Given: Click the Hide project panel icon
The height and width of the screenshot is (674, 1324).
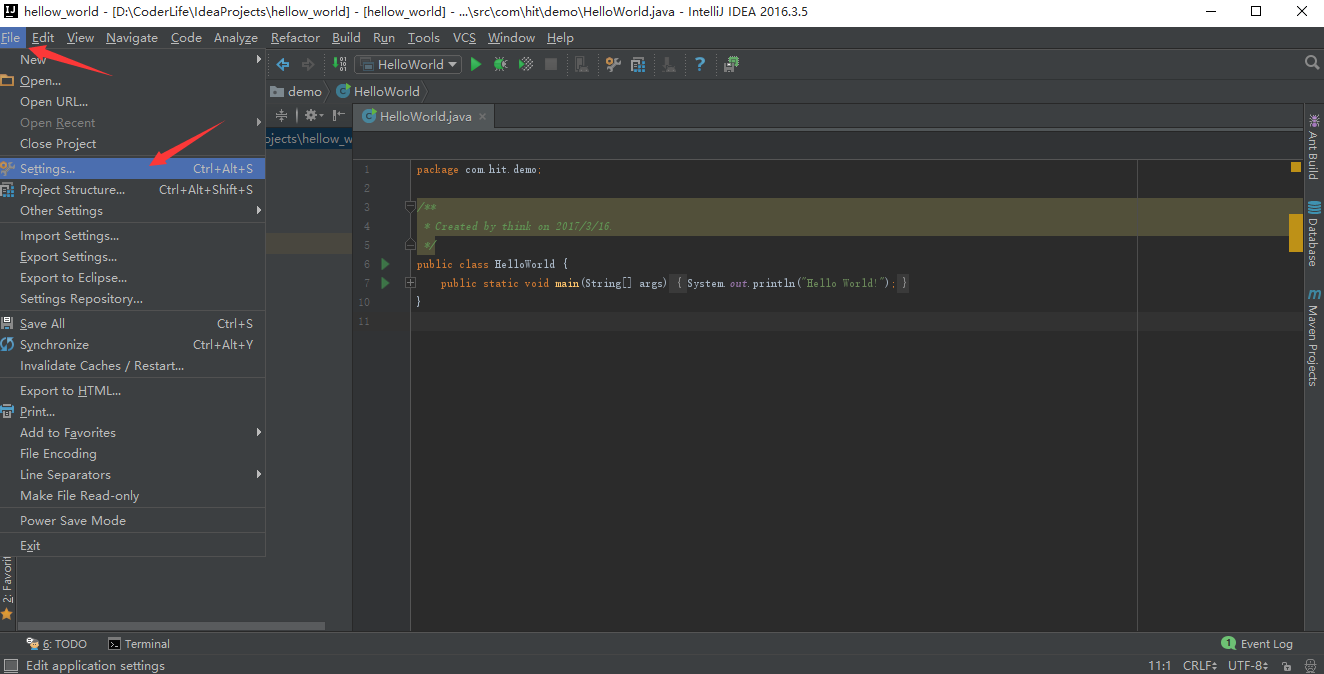Looking at the screenshot, I should pyautogui.click(x=339, y=115).
